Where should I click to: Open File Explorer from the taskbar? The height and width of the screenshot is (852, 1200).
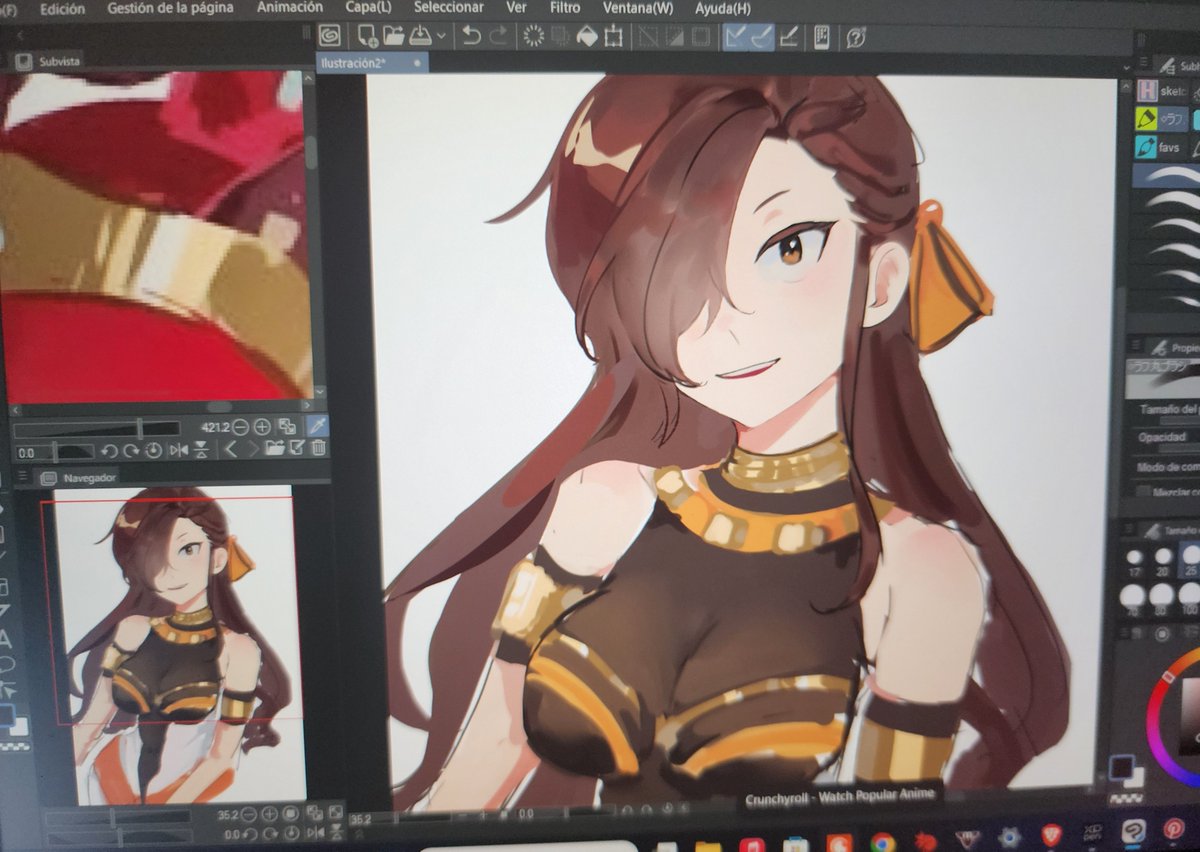coord(708,846)
